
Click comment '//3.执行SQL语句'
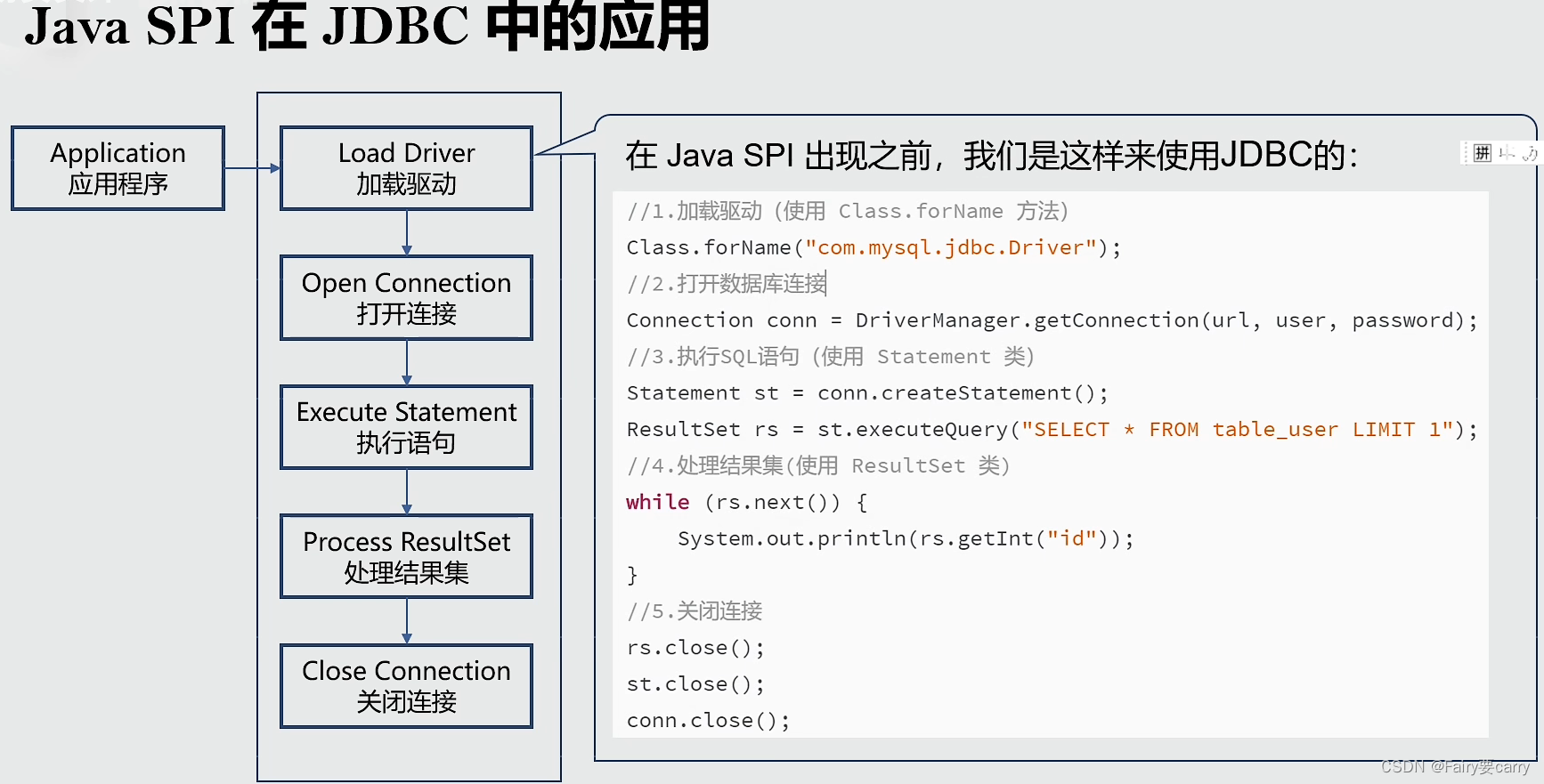point(713,357)
